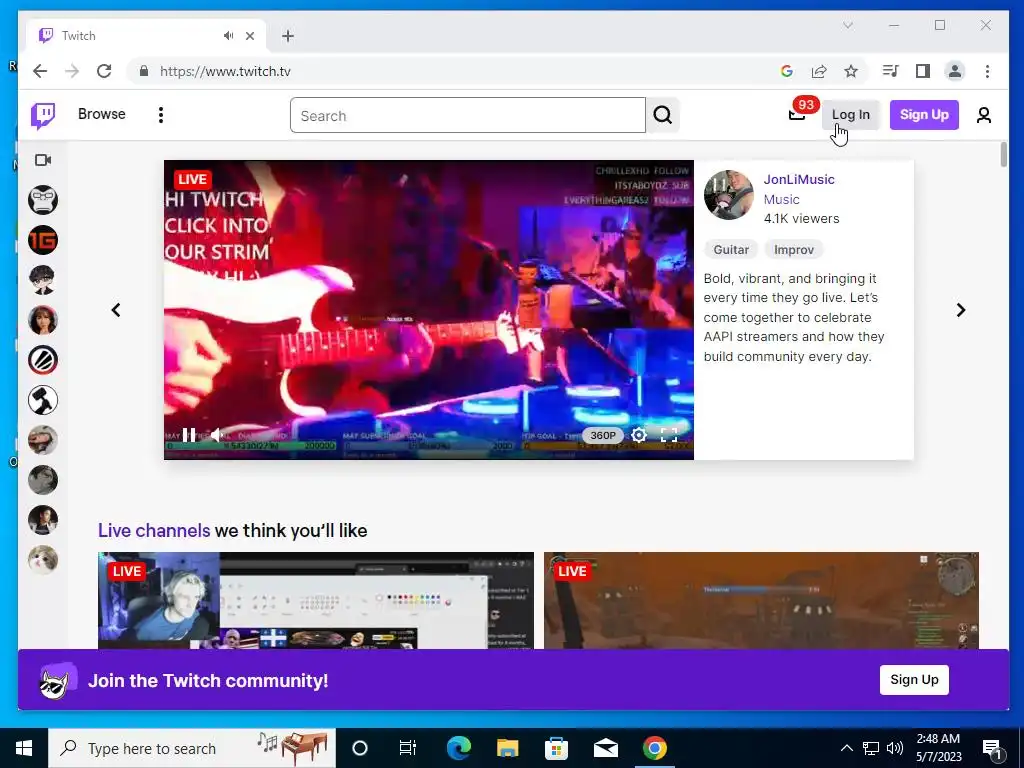Reload the Twitch page

click(104, 71)
